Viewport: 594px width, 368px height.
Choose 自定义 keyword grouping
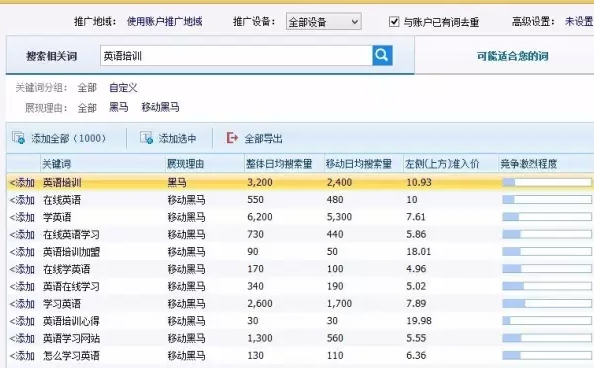pyautogui.click(x=123, y=88)
